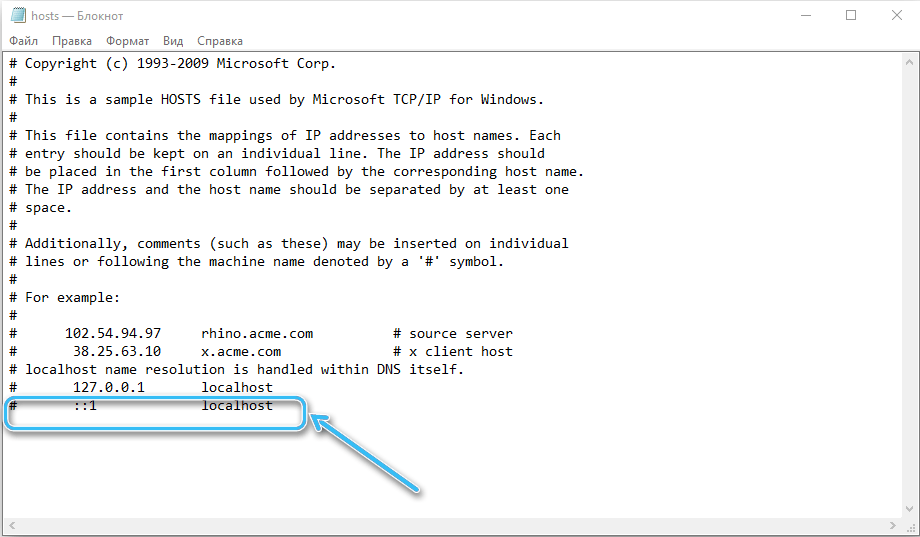Open the Файл menu

click(24, 41)
